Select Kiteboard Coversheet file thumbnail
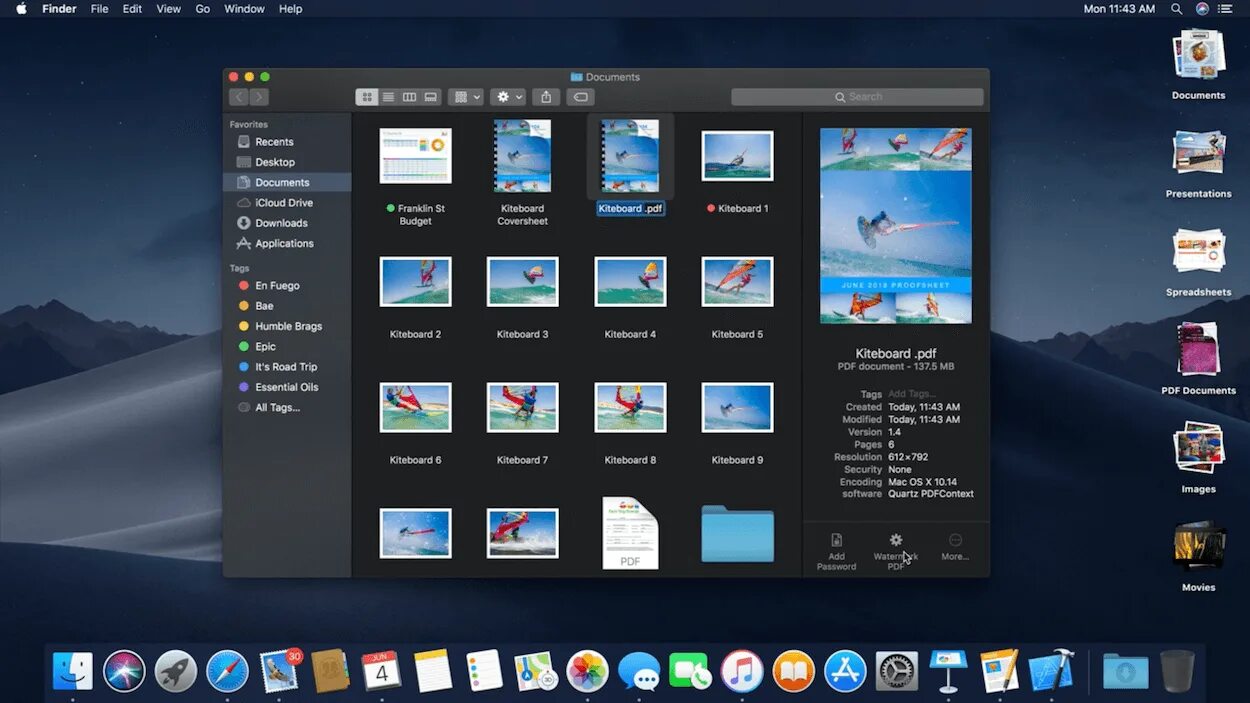This screenshot has width=1250, height=703. point(522,156)
